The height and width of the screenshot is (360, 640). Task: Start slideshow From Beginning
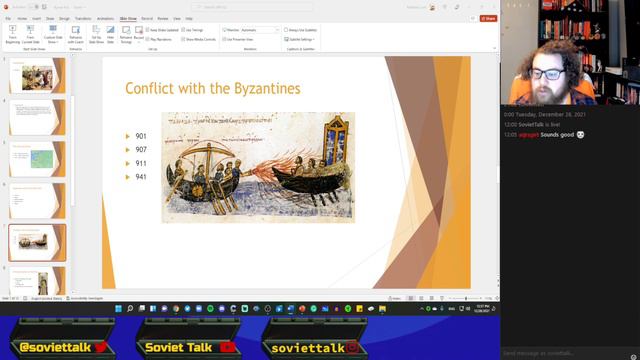tap(13, 35)
